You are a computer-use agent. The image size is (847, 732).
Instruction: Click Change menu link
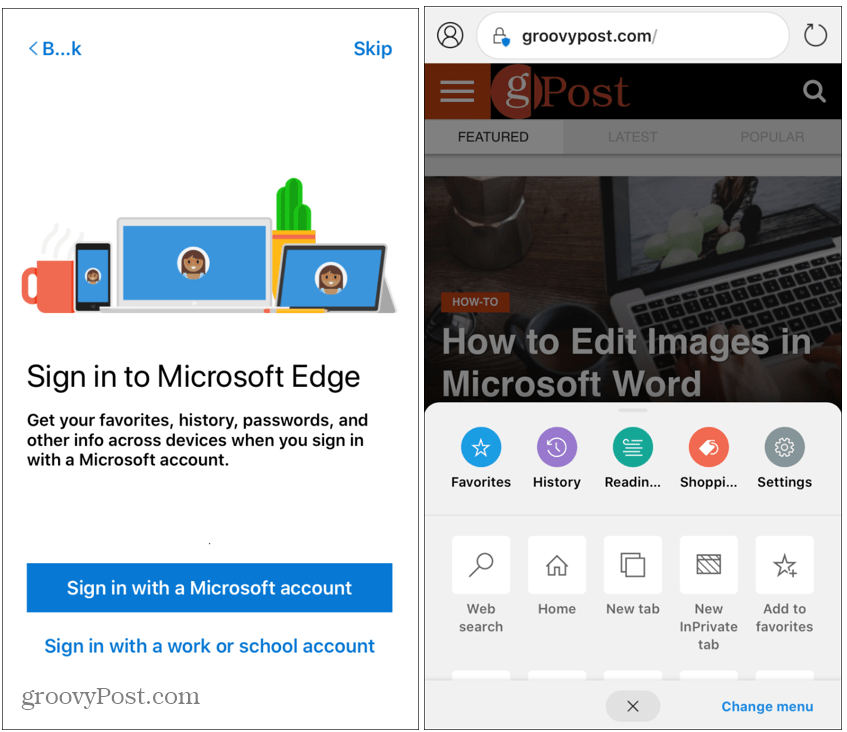click(x=767, y=707)
